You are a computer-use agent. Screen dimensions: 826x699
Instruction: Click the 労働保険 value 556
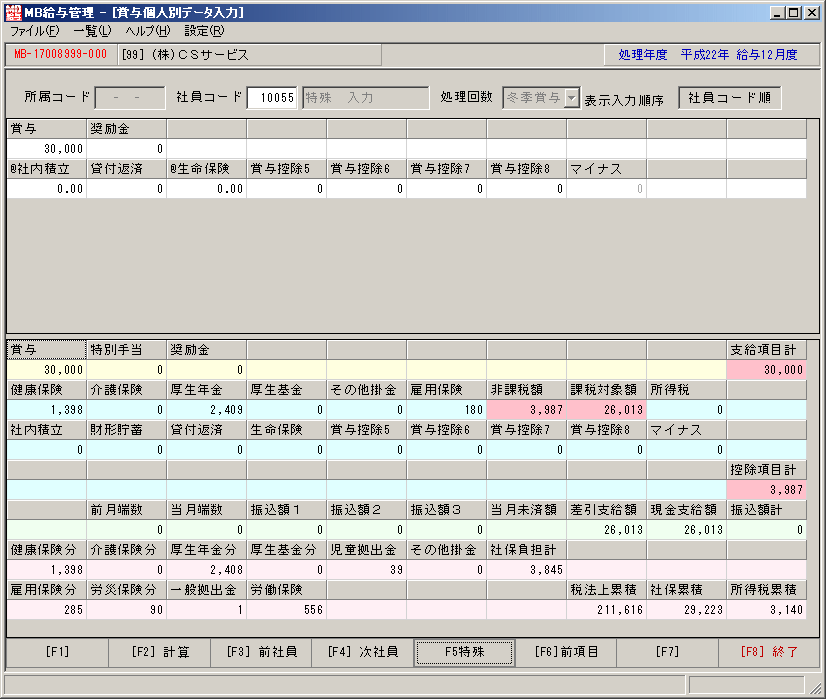[x=287, y=610]
